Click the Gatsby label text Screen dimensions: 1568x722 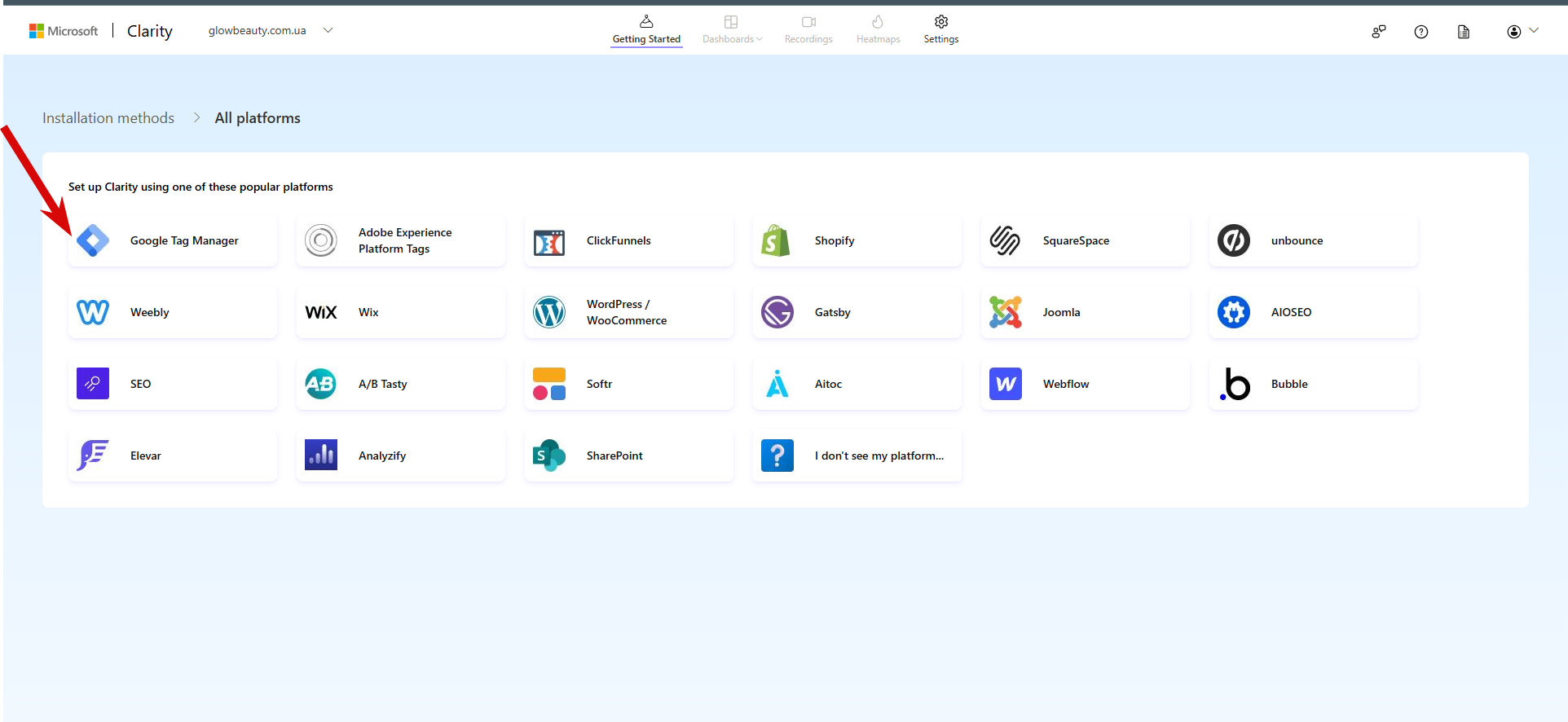(x=833, y=312)
